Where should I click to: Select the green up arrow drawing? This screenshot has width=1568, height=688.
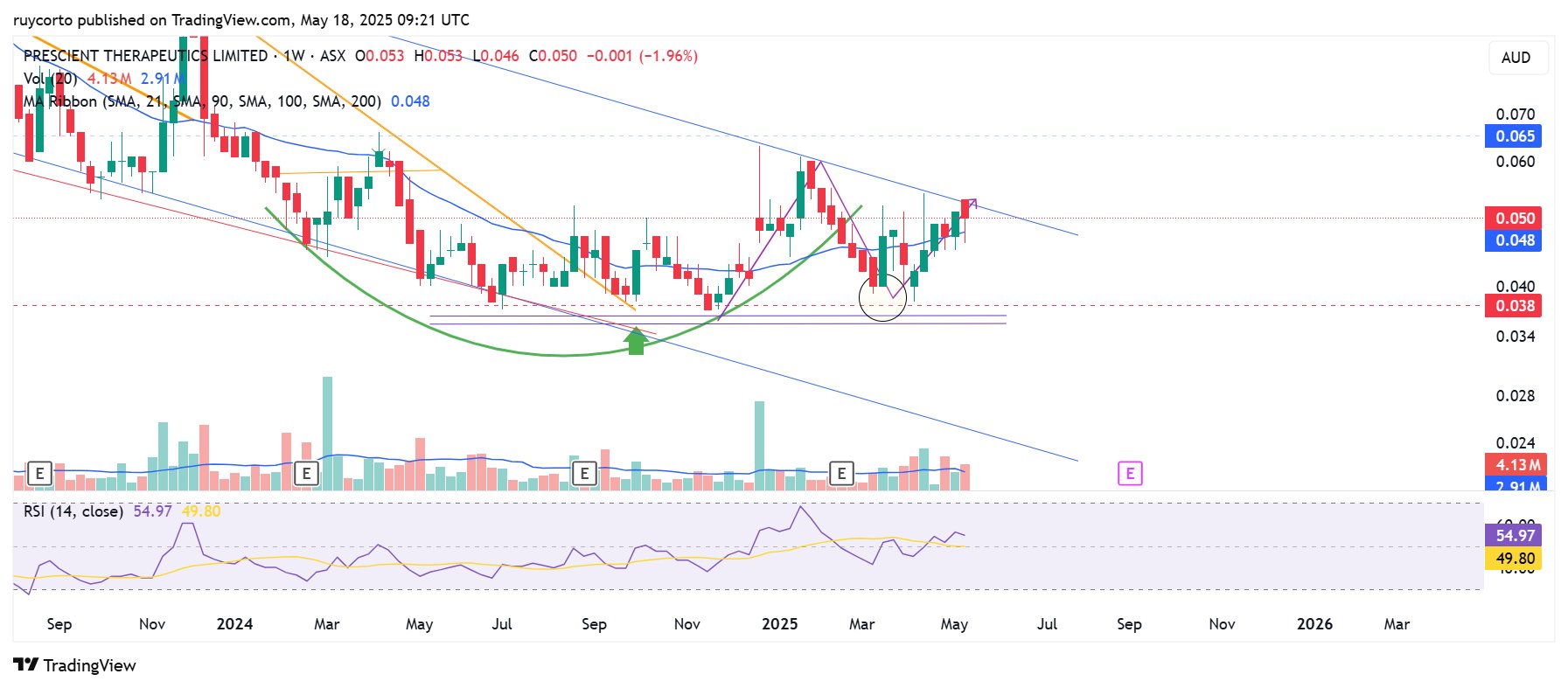click(637, 341)
